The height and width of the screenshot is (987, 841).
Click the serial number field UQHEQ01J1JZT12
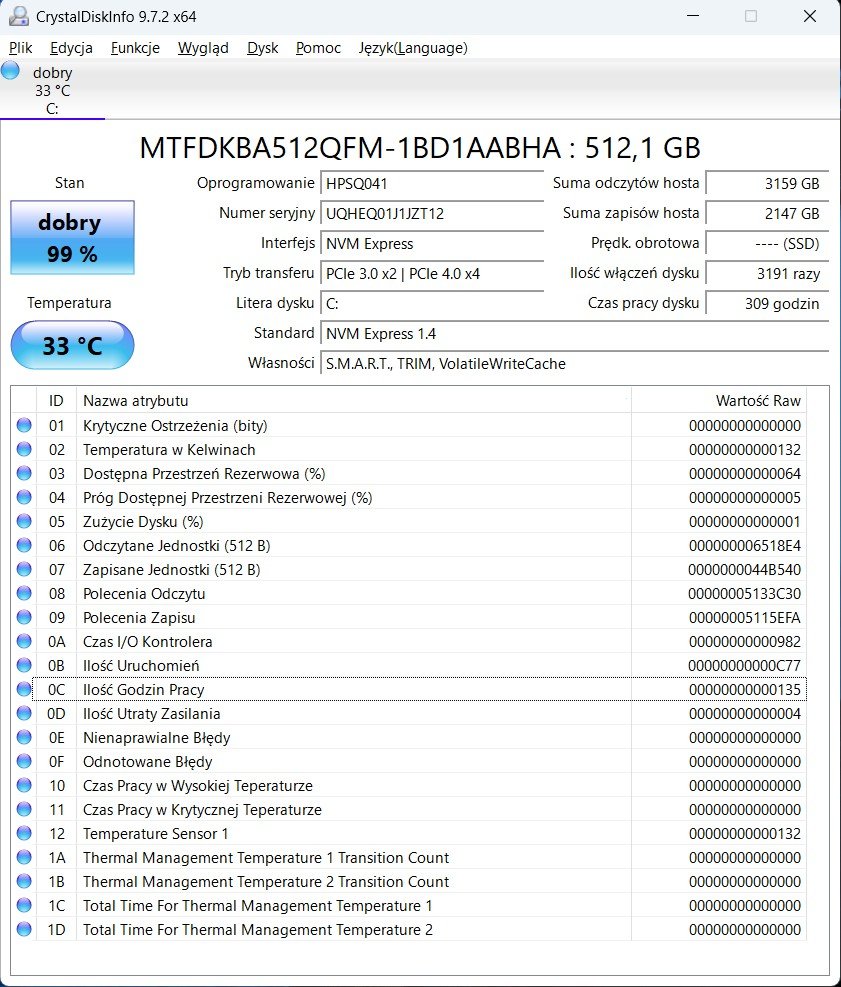(x=432, y=213)
